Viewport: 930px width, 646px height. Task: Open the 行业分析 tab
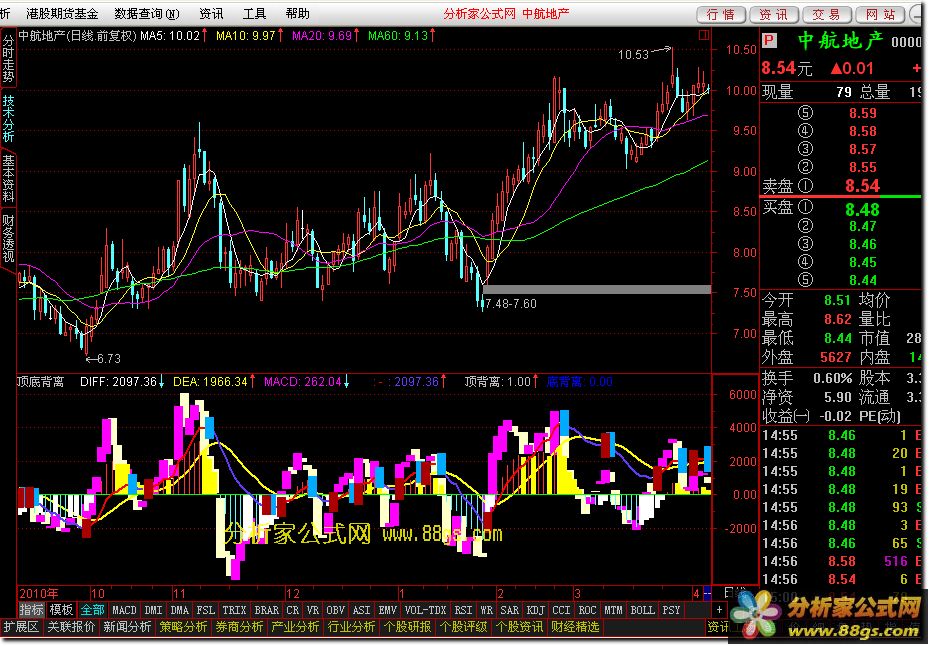point(351,627)
